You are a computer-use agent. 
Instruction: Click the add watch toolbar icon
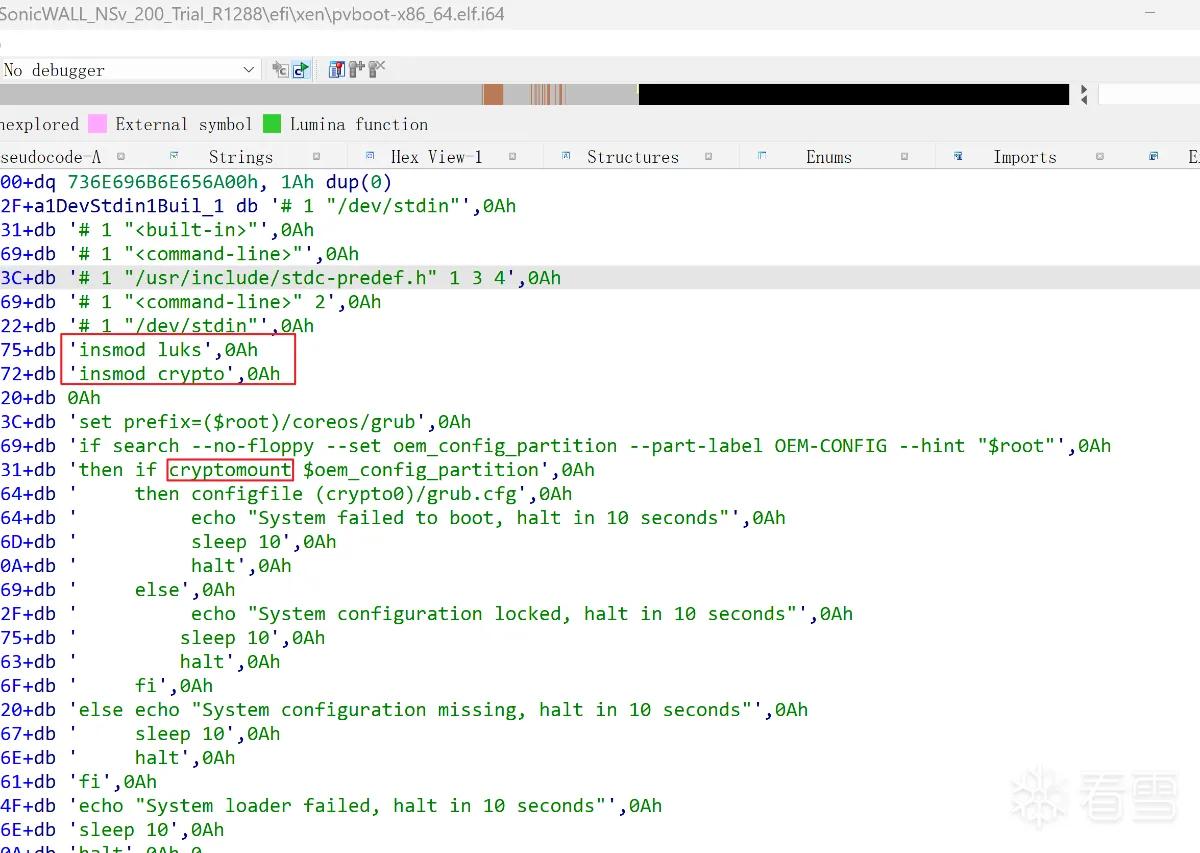(357, 69)
